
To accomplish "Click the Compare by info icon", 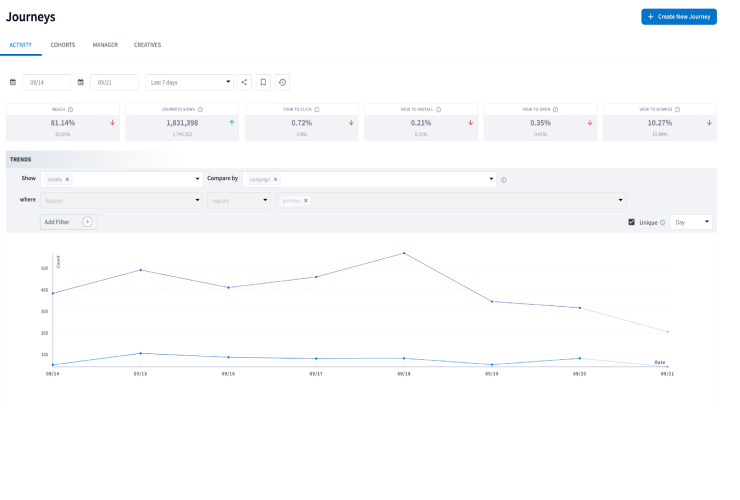I will [504, 180].
